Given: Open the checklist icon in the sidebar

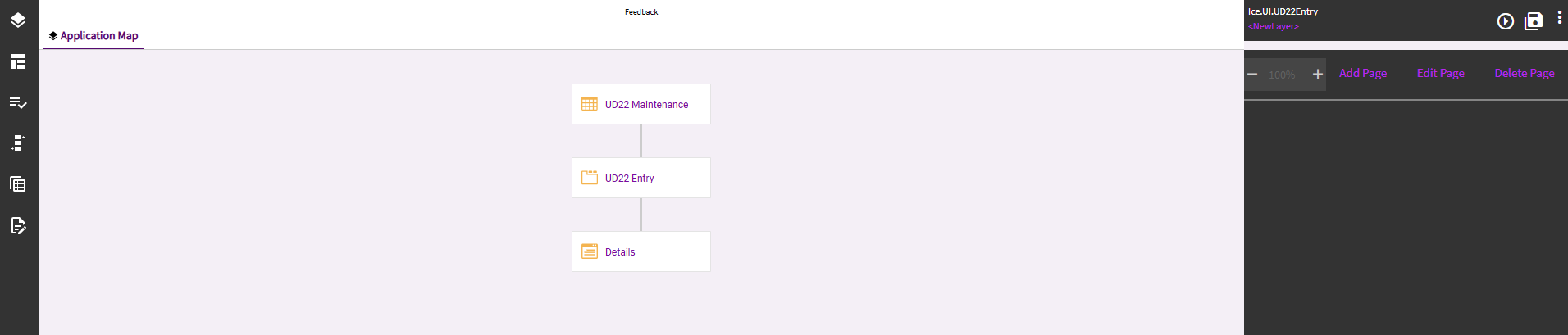Looking at the screenshot, I should tap(18, 102).
